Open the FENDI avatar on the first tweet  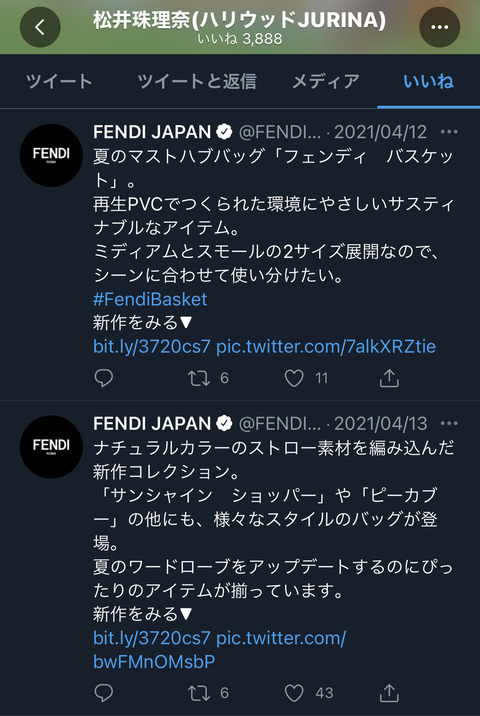(x=51, y=155)
